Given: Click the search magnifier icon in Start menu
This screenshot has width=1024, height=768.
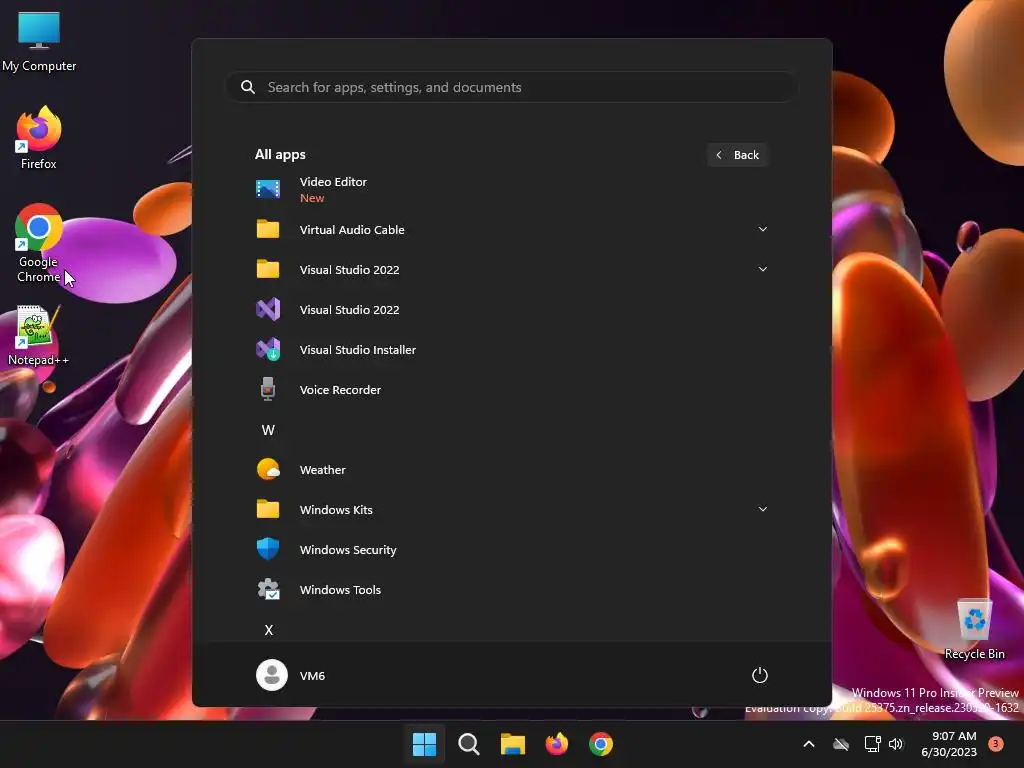Looking at the screenshot, I should [248, 87].
